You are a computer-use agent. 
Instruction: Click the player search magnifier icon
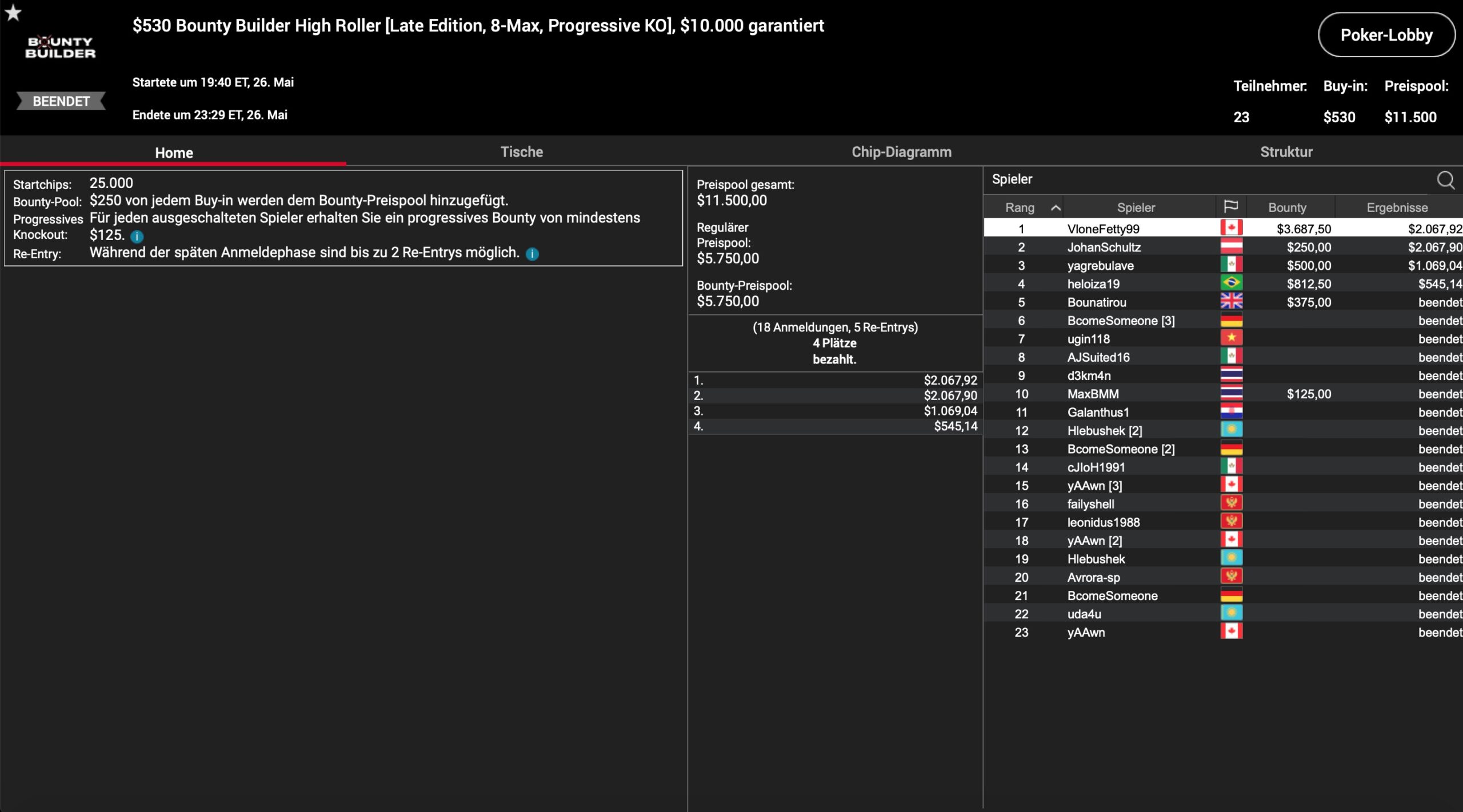[x=1445, y=180]
